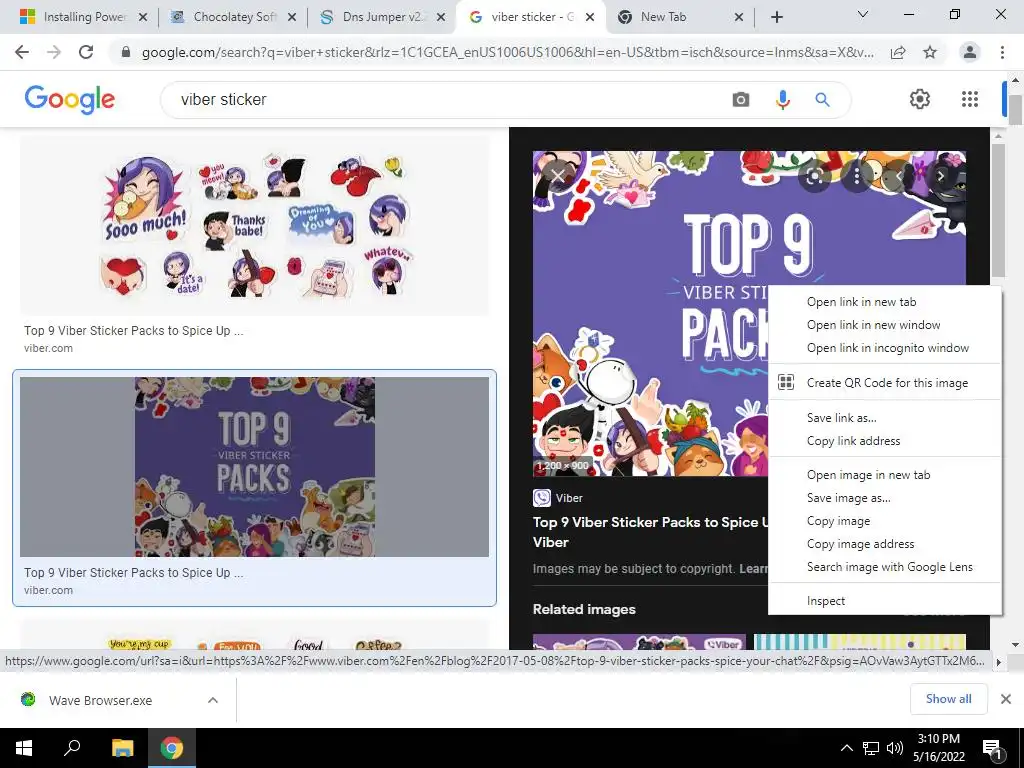
Task: Close the New Tab tab
Action: tap(739, 18)
